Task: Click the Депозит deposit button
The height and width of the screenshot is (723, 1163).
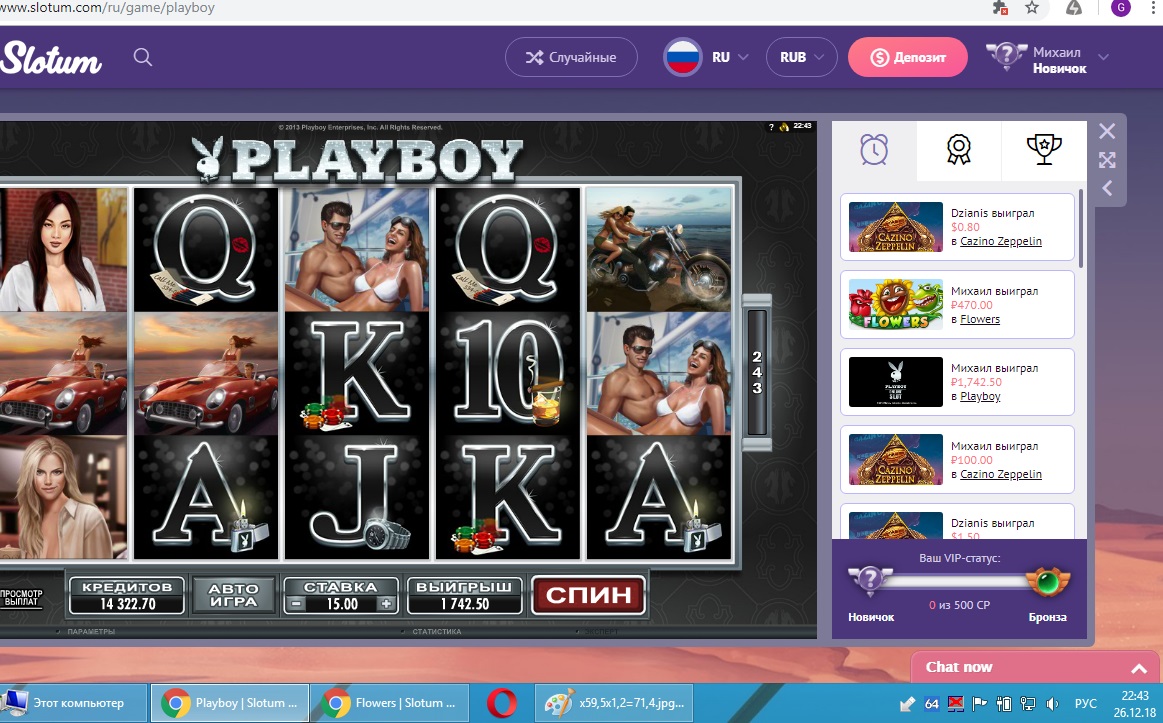Action: click(x=908, y=57)
